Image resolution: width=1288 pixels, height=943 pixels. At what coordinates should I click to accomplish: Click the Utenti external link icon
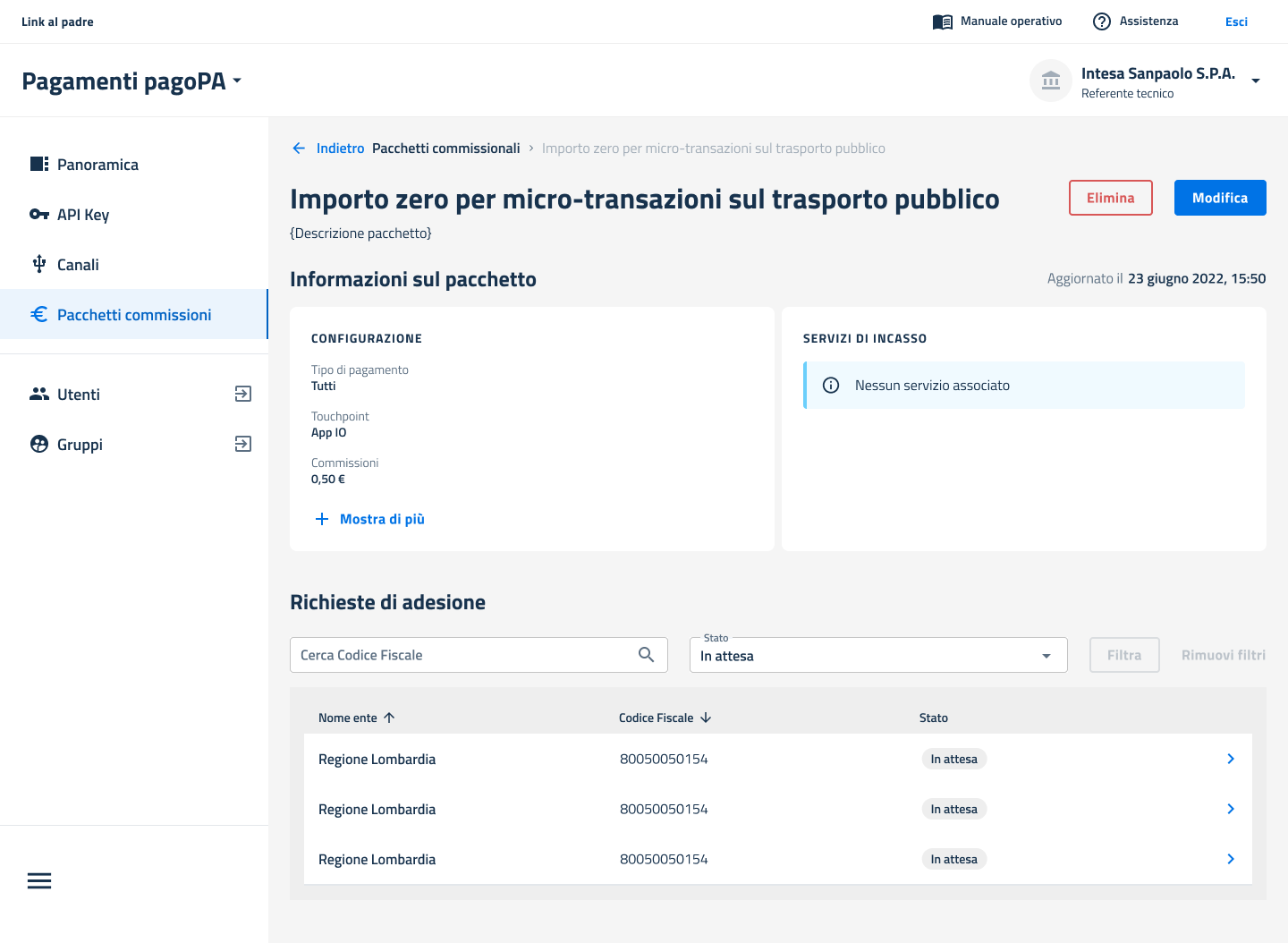[242, 394]
